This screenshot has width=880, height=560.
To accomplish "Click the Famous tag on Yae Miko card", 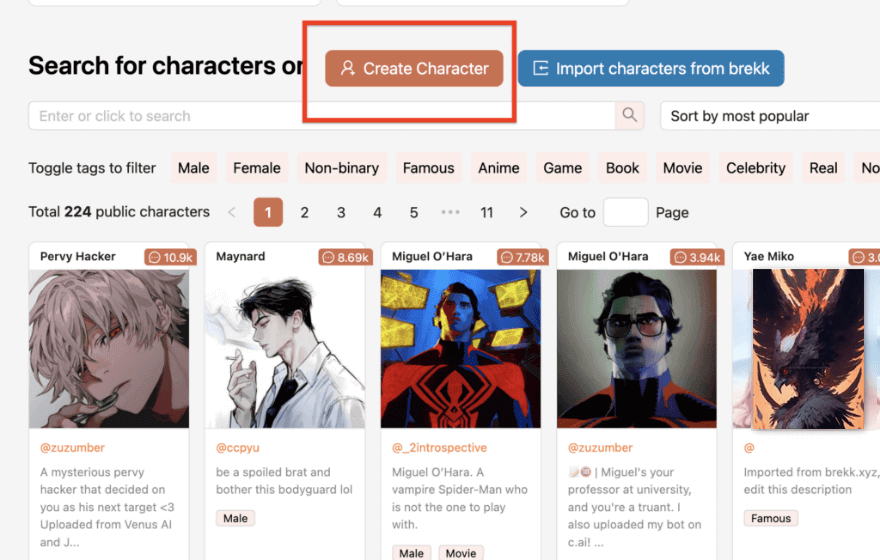I will pos(771,518).
